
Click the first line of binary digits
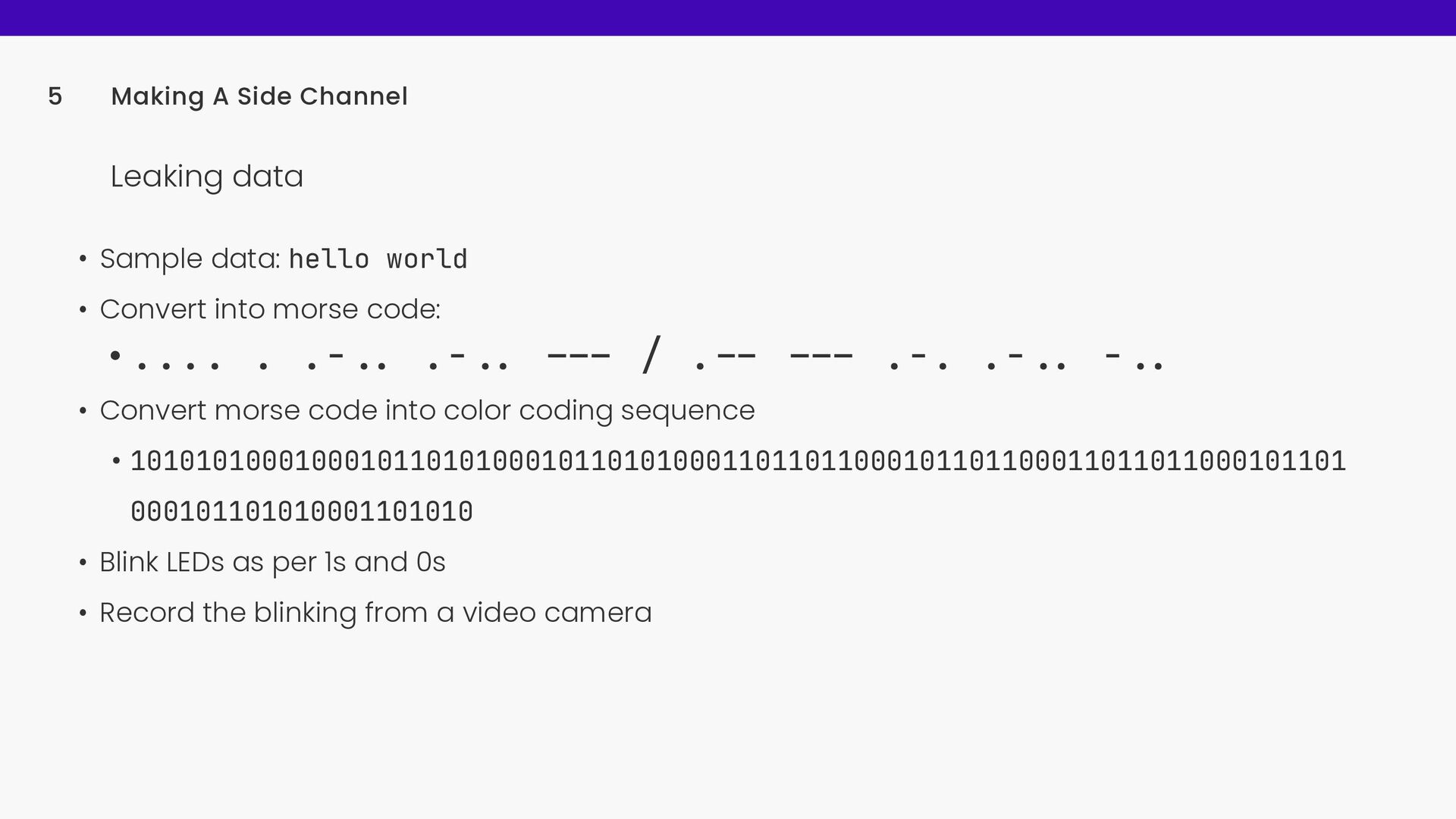tap(738, 461)
